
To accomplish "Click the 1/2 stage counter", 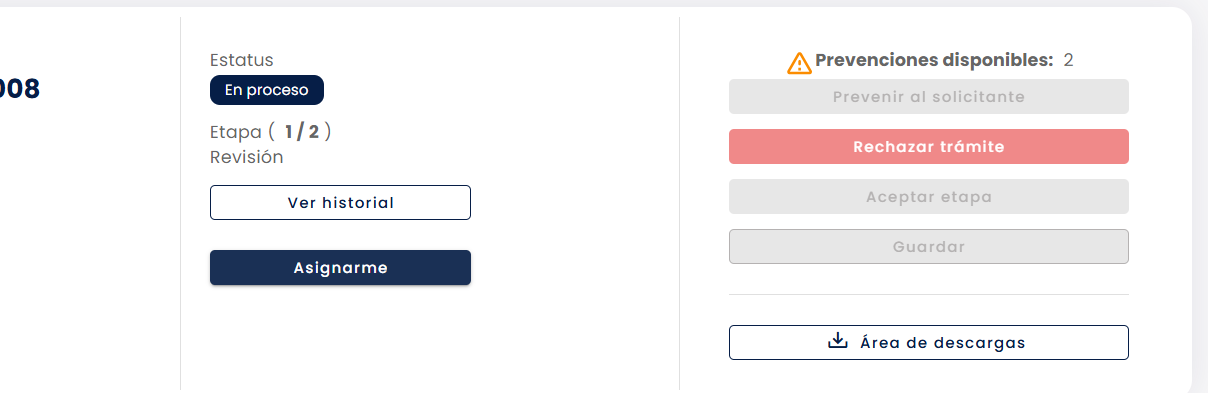I will click(x=301, y=131).
